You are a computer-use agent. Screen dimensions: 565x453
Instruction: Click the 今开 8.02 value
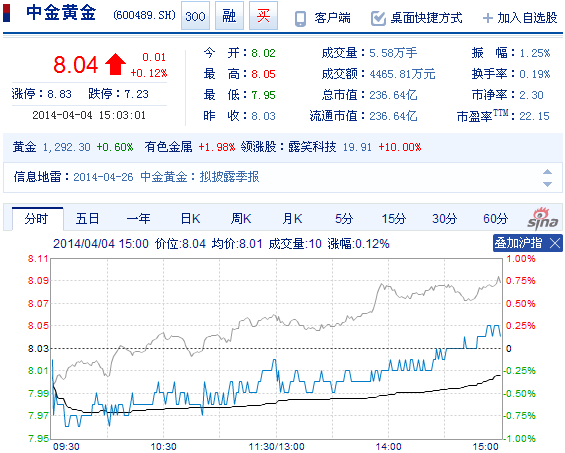pos(263,53)
